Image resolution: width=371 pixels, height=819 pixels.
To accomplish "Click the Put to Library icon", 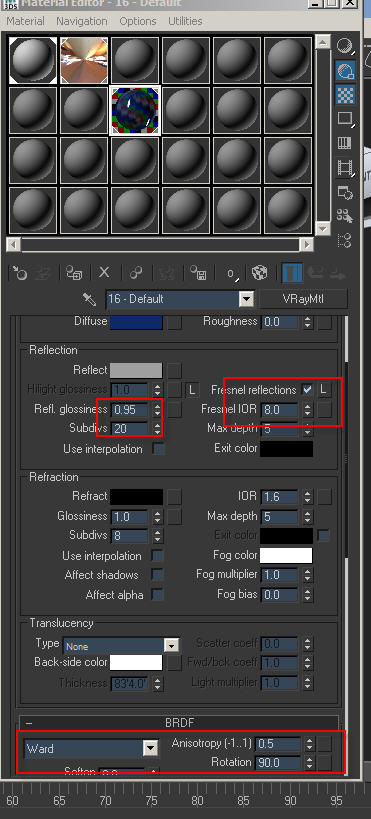I will pos(198,273).
